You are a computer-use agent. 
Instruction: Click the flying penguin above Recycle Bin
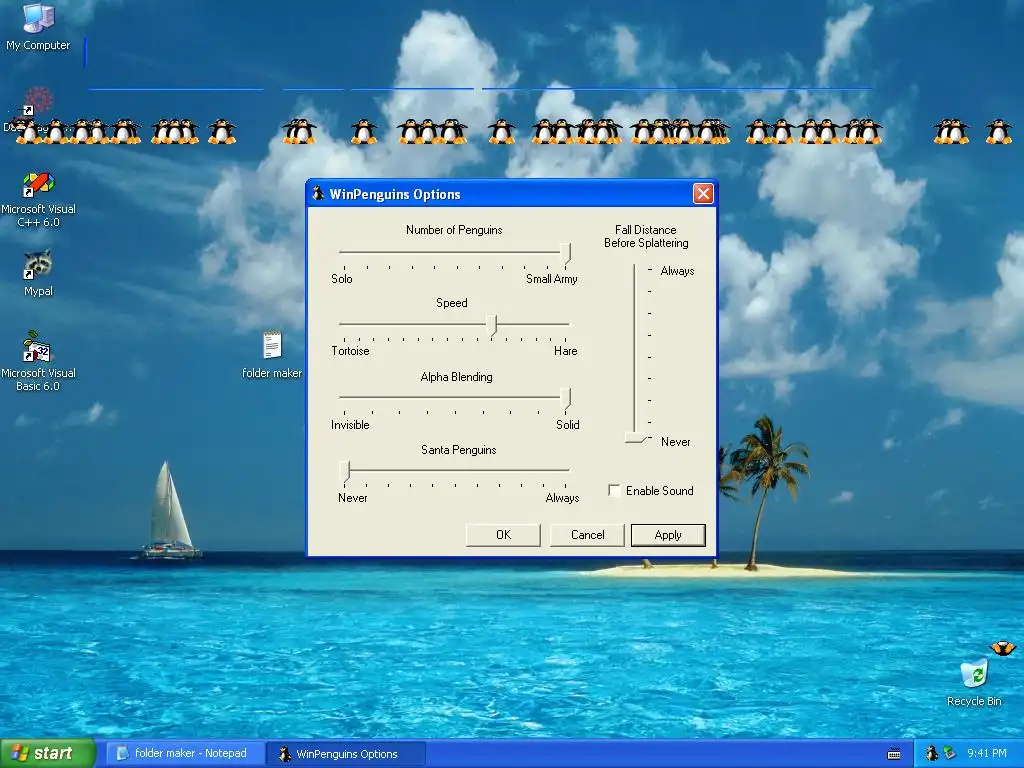click(x=1002, y=648)
